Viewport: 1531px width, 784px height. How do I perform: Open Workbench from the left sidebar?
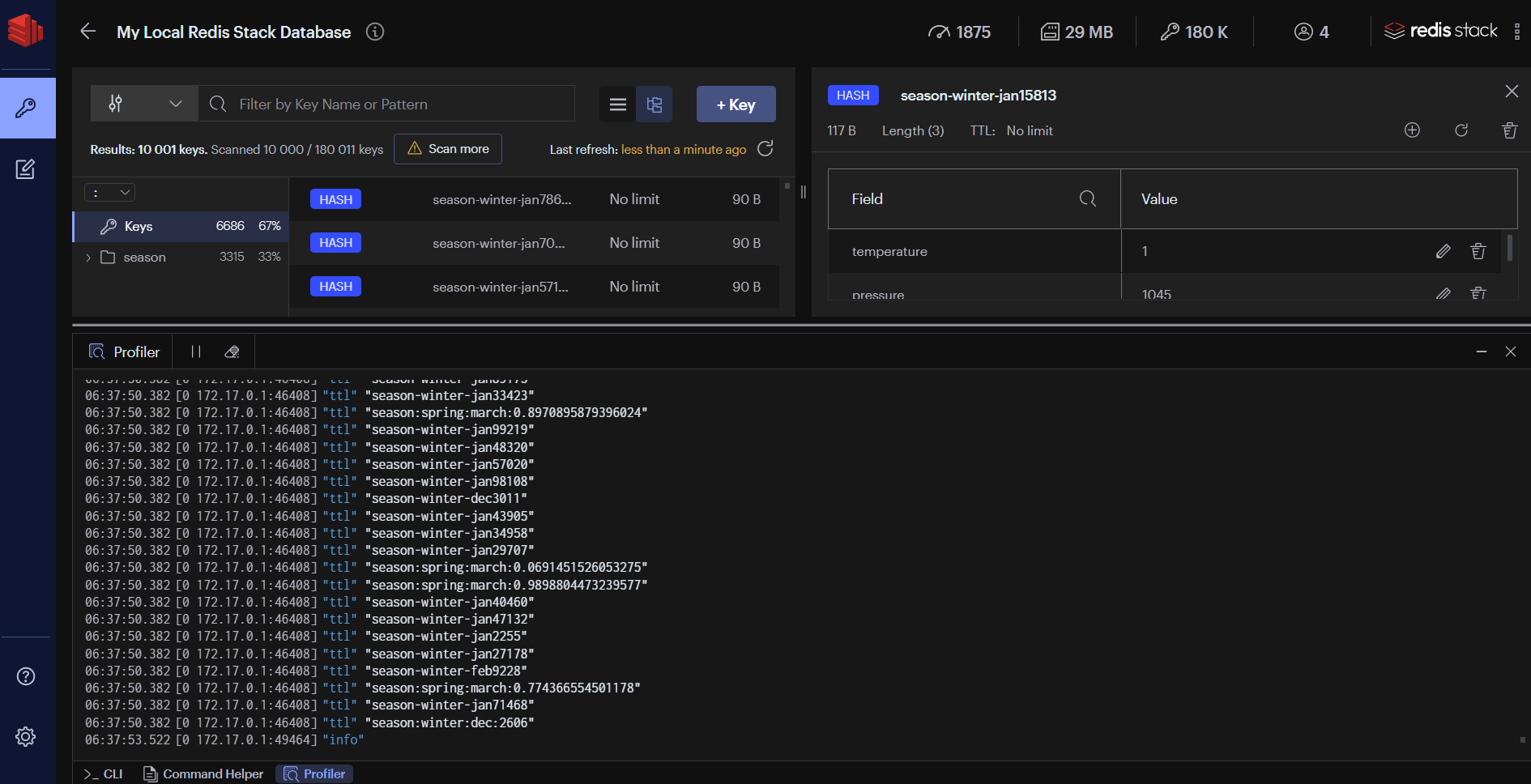pos(26,168)
